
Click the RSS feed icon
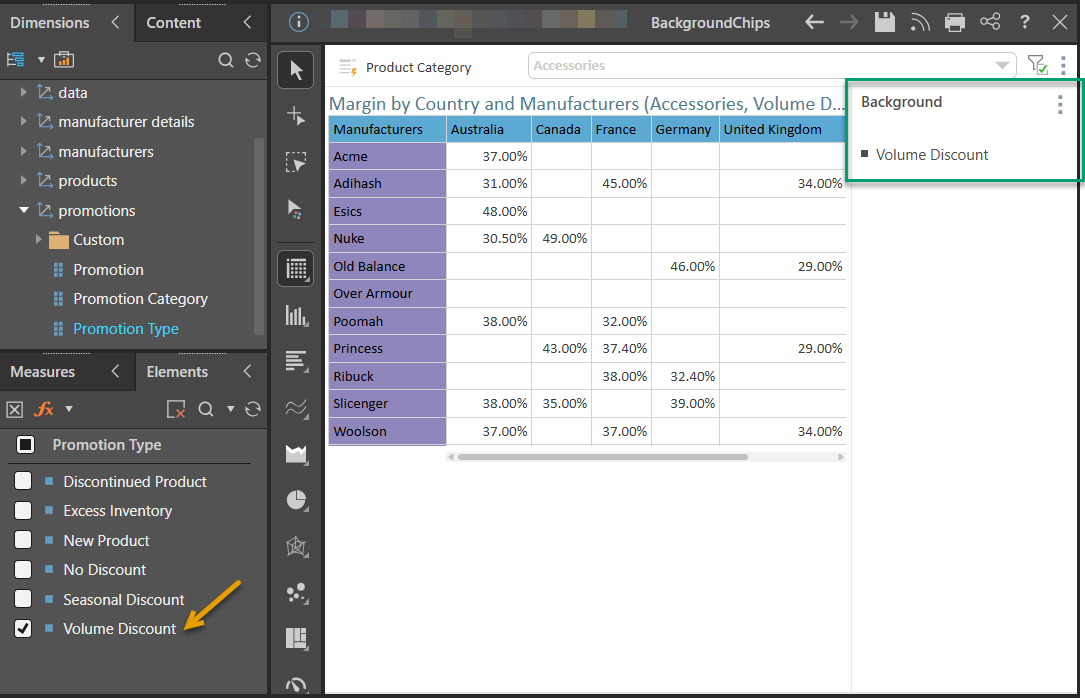point(920,22)
